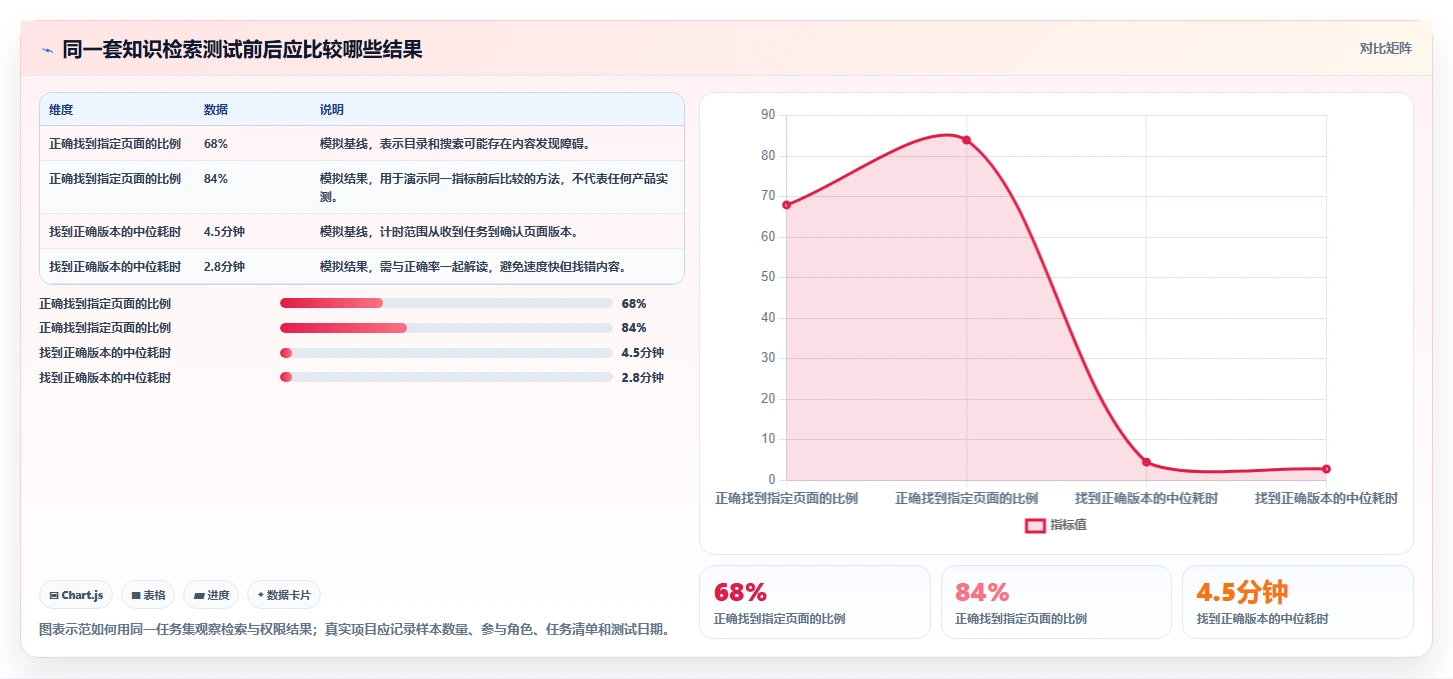The image size is (1453, 679).
Task: Click the 维度 column header
Action: [61, 110]
